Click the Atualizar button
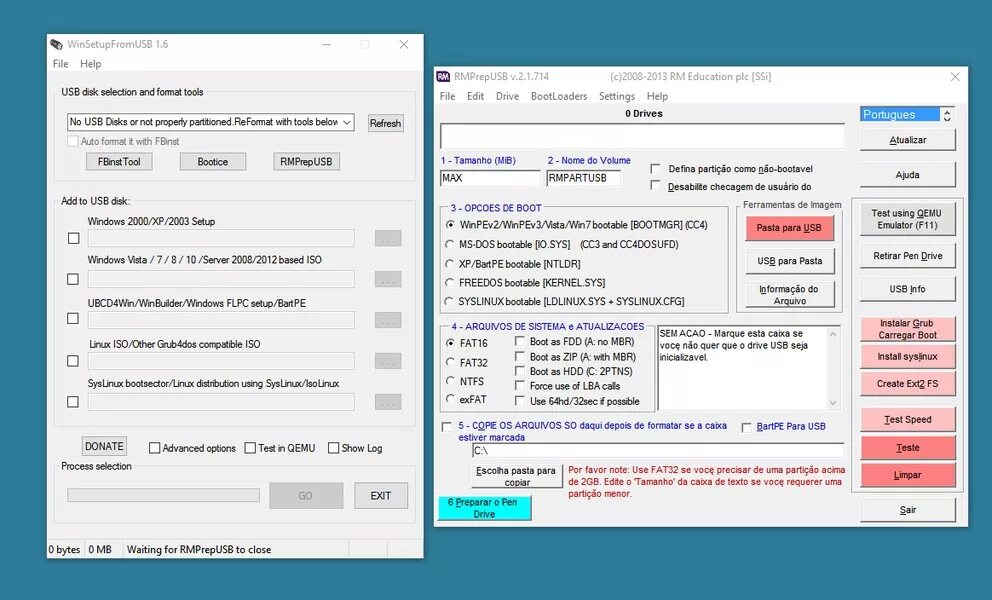Screen dimensions: 992x600 [908, 140]
